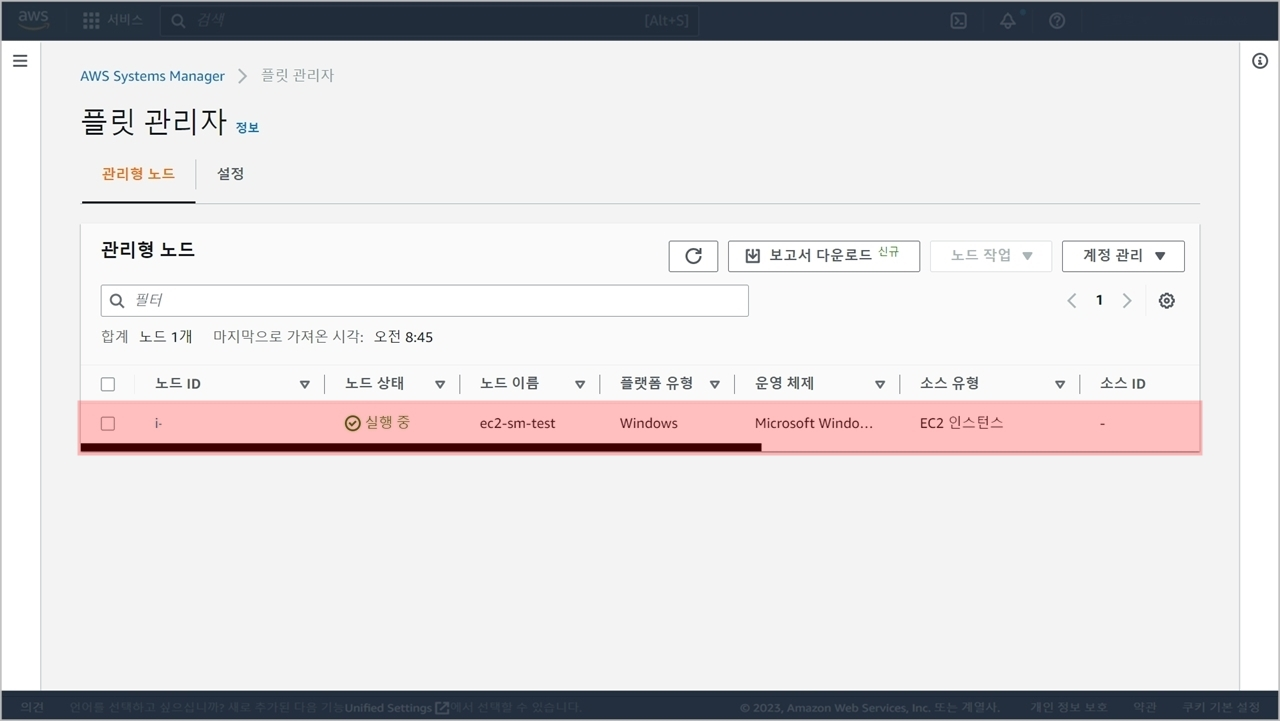This screenshot has width=1280, height=721.
Task: Click page number 1 in pagination
Action: tap(1099, 301)
